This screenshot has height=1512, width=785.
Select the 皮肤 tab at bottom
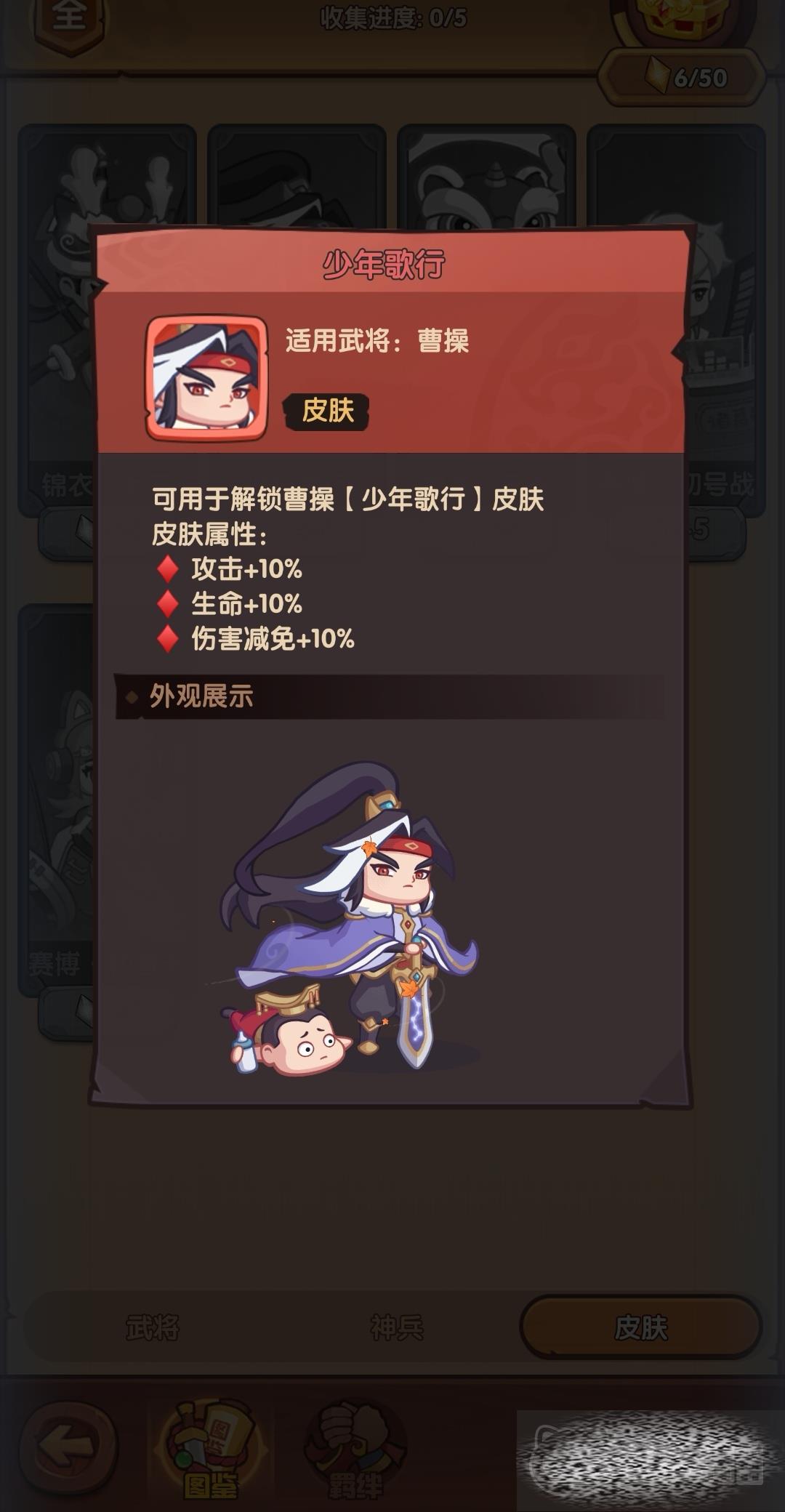tap(640, 1327)
